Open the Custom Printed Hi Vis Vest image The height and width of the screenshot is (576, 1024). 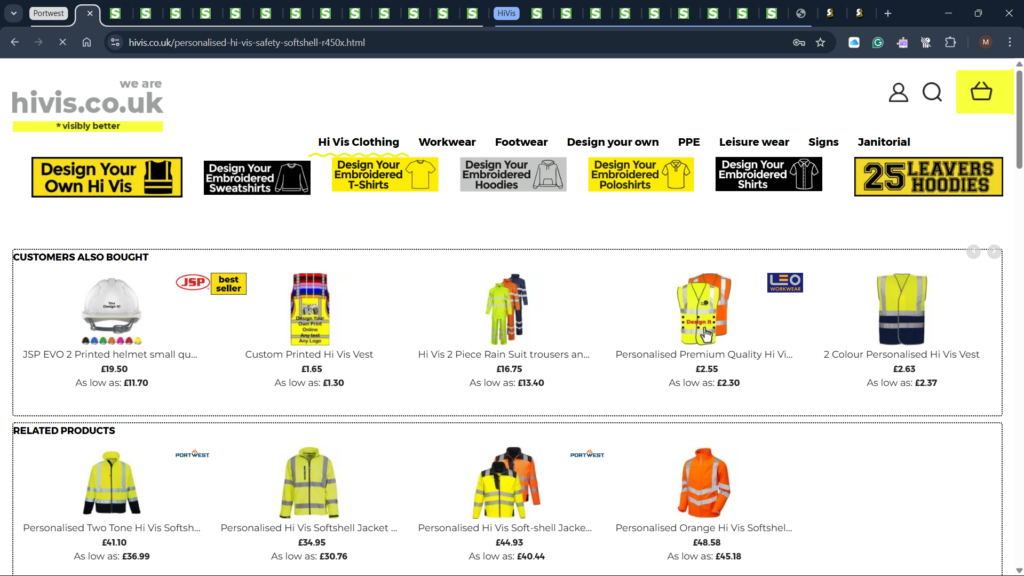[x=310, y=309]
